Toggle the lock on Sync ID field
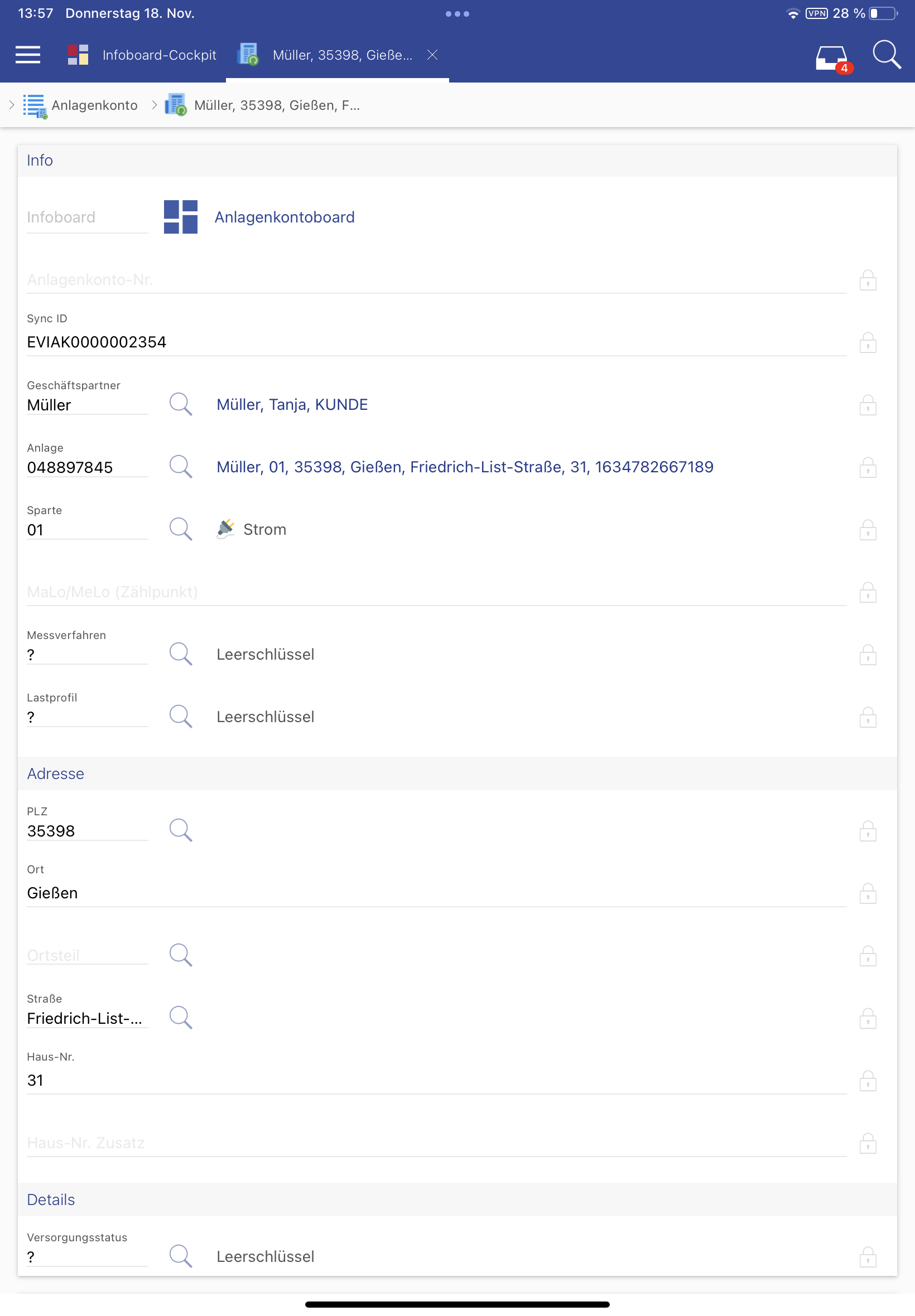The height and width of the screenshot is (1316, 915). 868,342
